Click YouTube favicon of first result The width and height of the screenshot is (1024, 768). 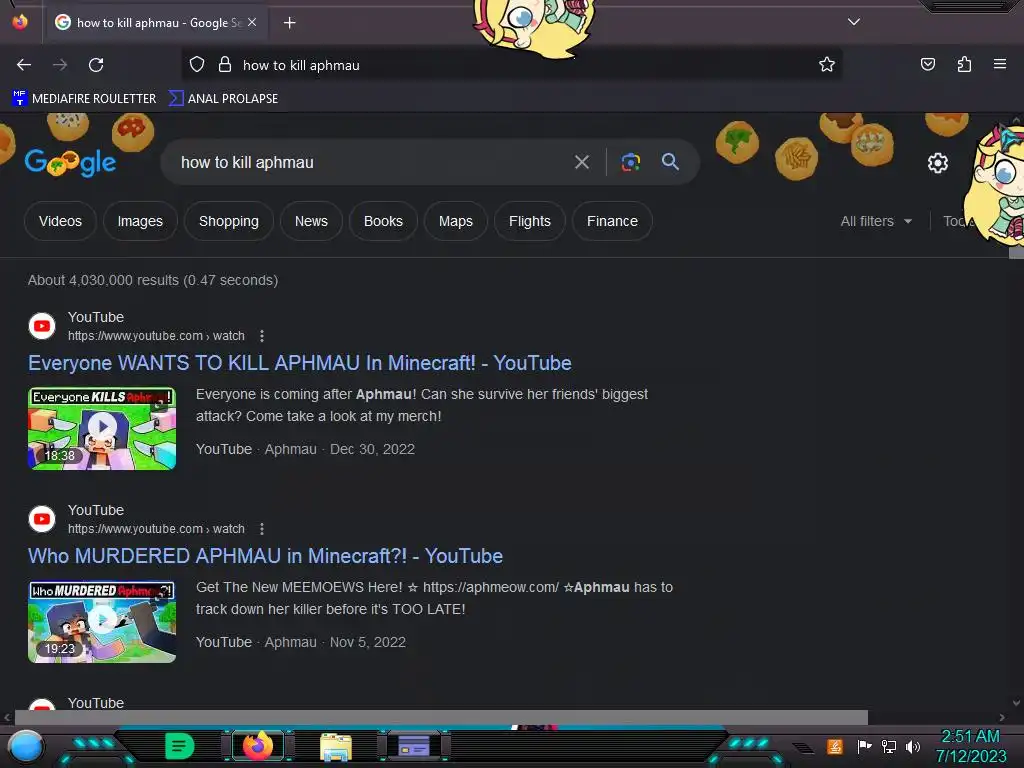pos(42,326)
